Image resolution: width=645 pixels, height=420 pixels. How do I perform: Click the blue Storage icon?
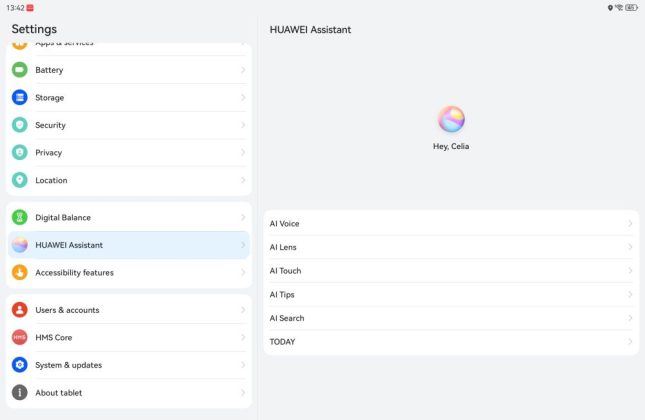coord(19,98)
